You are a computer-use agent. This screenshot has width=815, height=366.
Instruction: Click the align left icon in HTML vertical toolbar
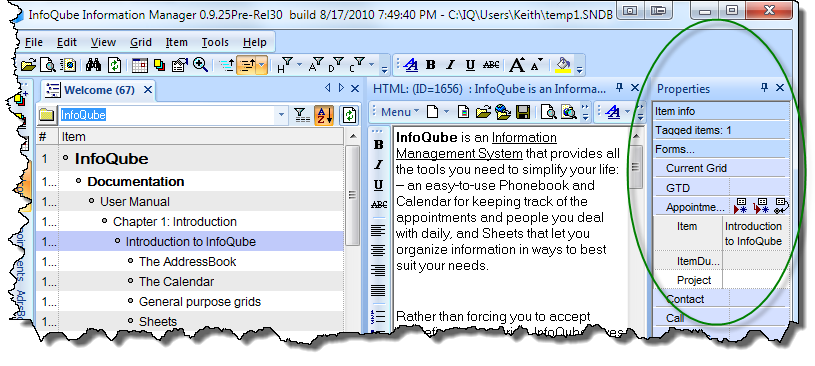pos(378,229)
